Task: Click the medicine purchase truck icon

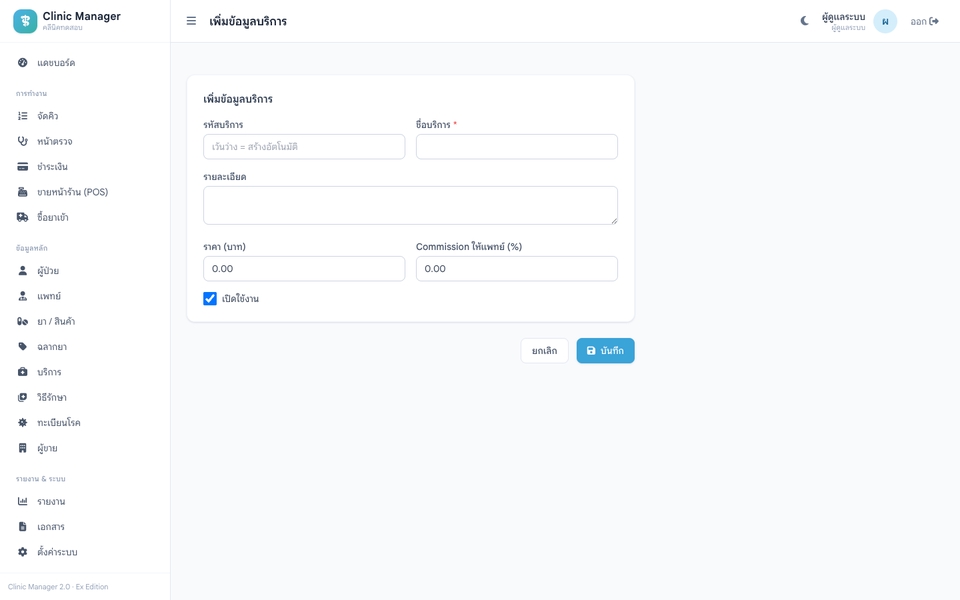Action: coord(23,217)
